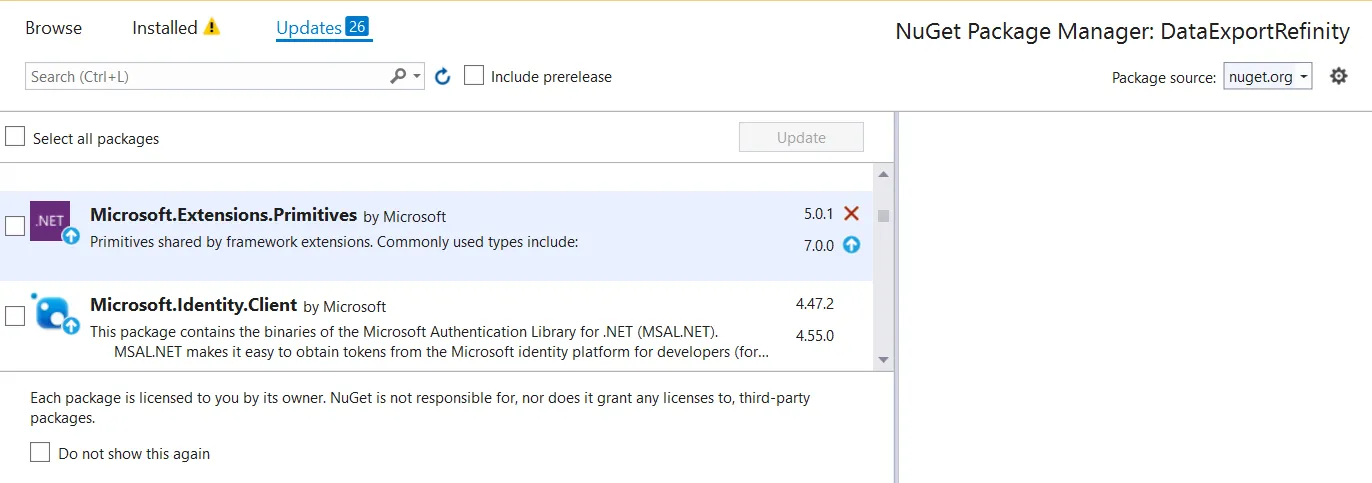1372x483 pixels.
Task: Click the search magnifier icon
Action: pos(398,76)
